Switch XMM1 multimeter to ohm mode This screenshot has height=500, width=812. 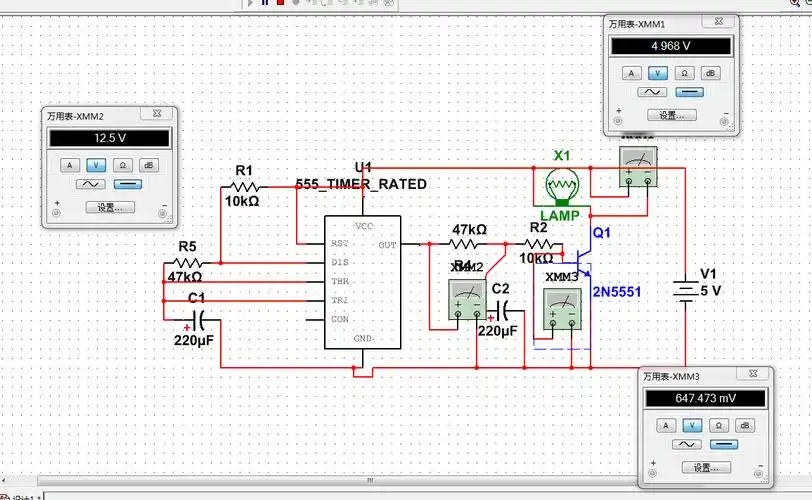coord(684,73)
